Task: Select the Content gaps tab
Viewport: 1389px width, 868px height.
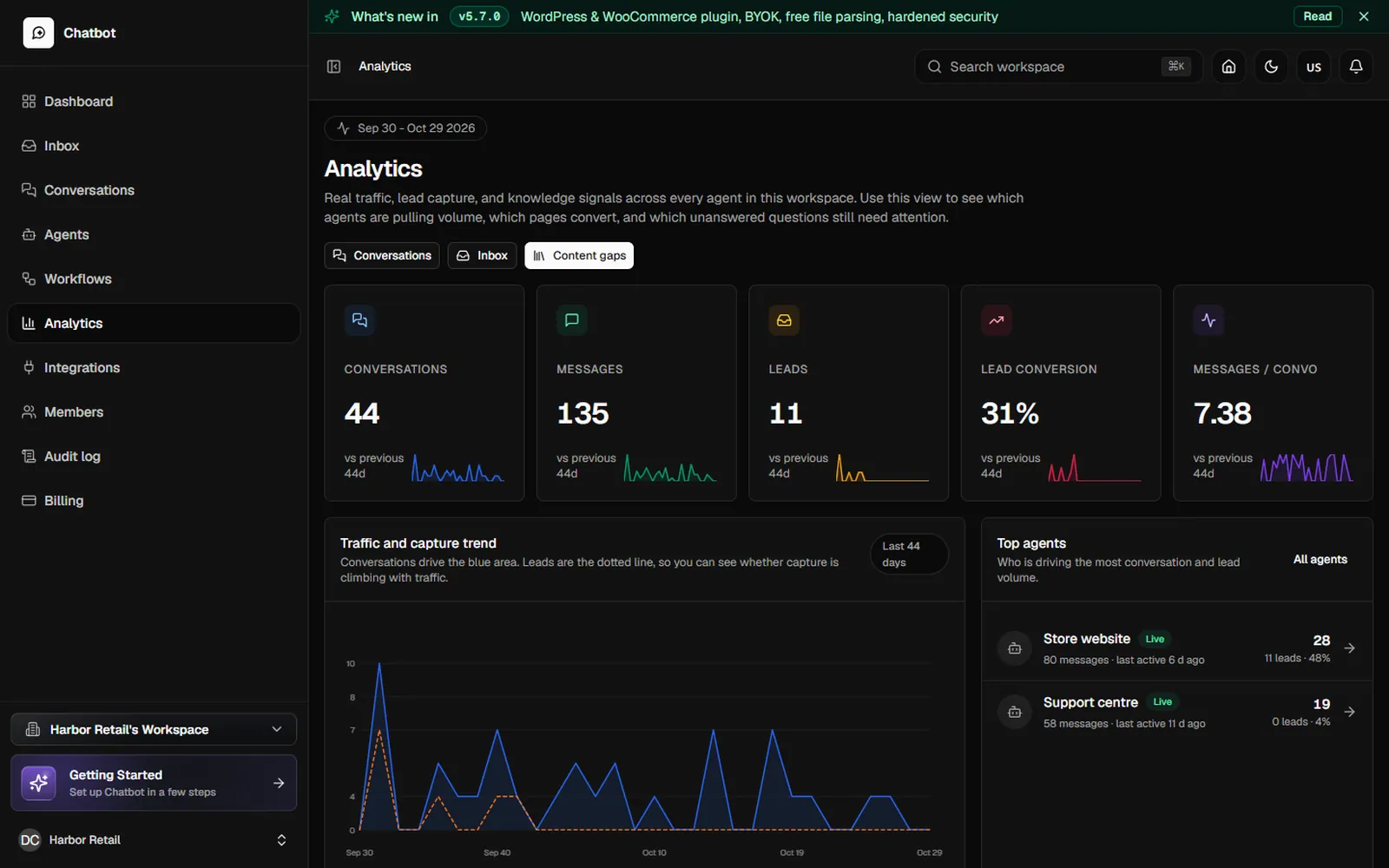Action: [579, 255]
